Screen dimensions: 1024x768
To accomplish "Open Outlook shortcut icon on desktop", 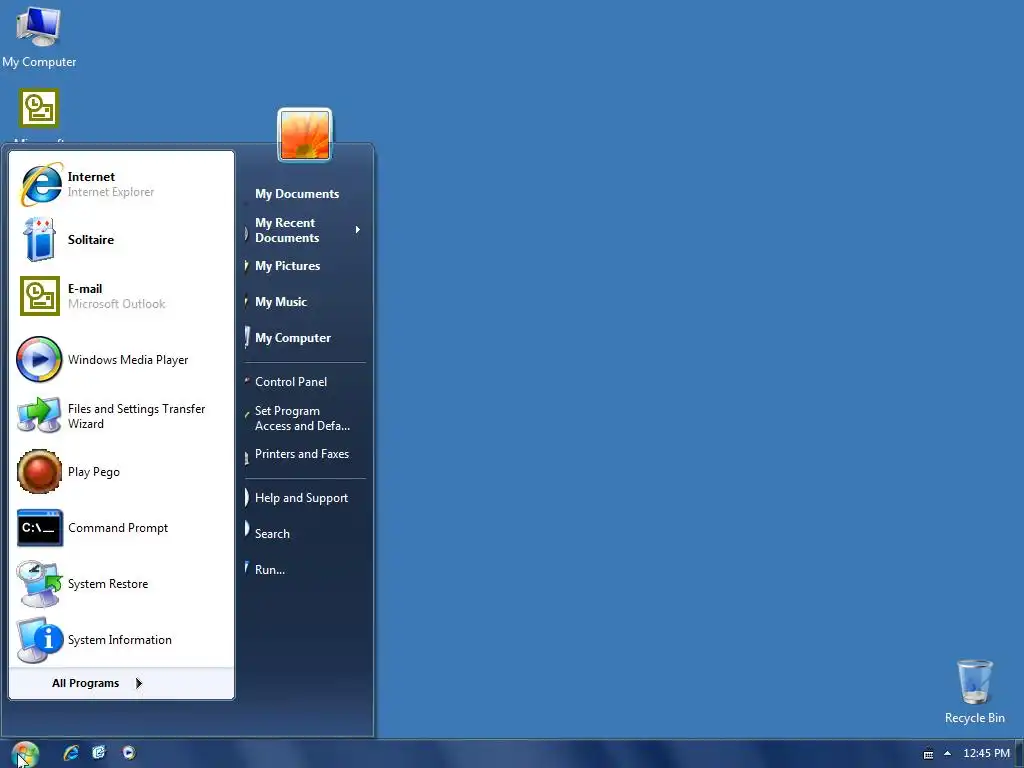I will click(x=39, y=108).
